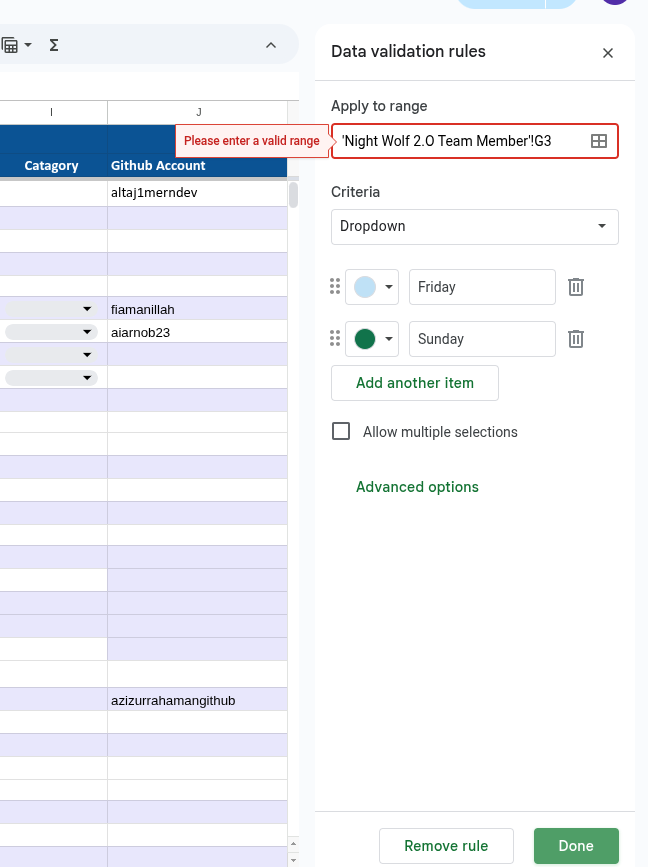Viewport: 648px width, 867px height.
Task: Enable Allow multiple selections checkbox
Action: point(341,432)
